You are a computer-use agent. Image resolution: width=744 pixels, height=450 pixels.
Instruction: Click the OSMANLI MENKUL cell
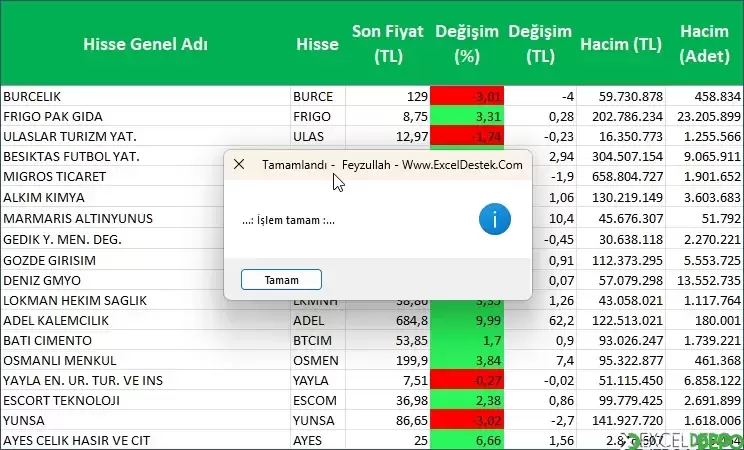[x=145, y=360]
